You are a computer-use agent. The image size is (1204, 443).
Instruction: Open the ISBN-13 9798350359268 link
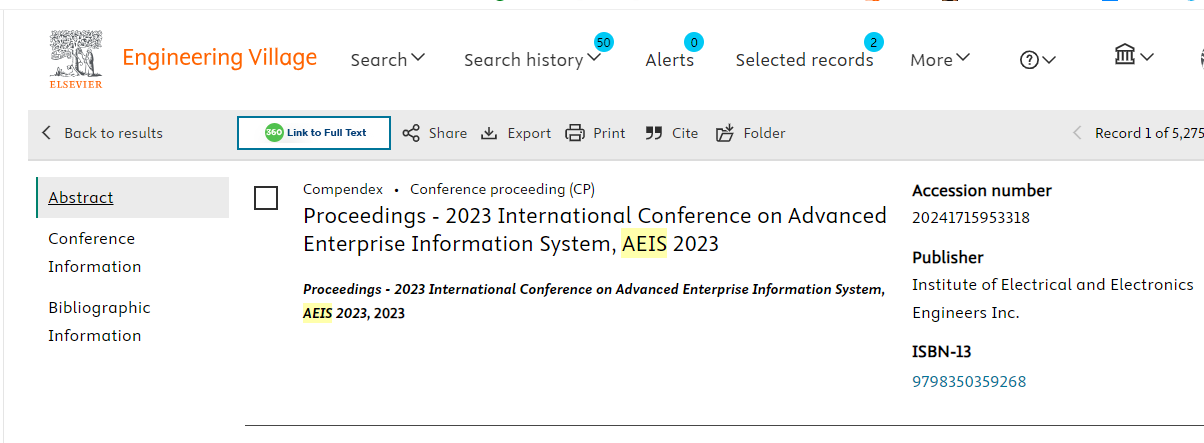(969, 382)
